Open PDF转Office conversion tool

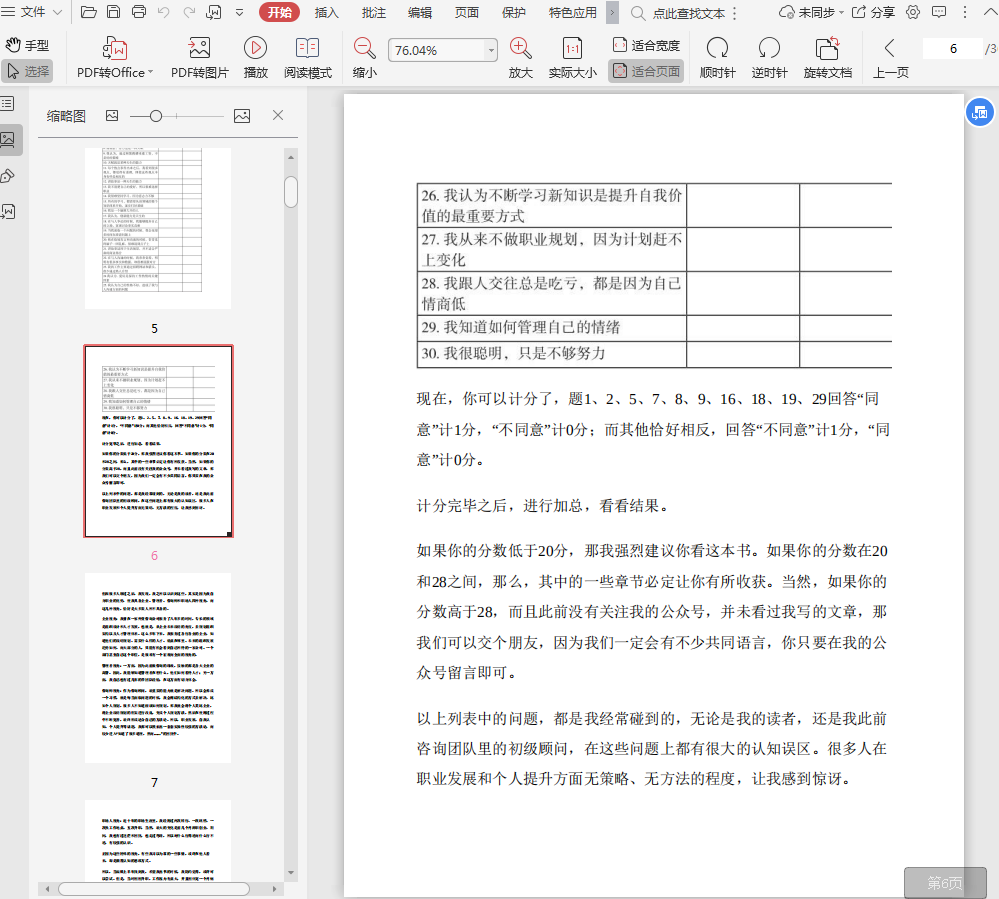(x=115, y=57)
